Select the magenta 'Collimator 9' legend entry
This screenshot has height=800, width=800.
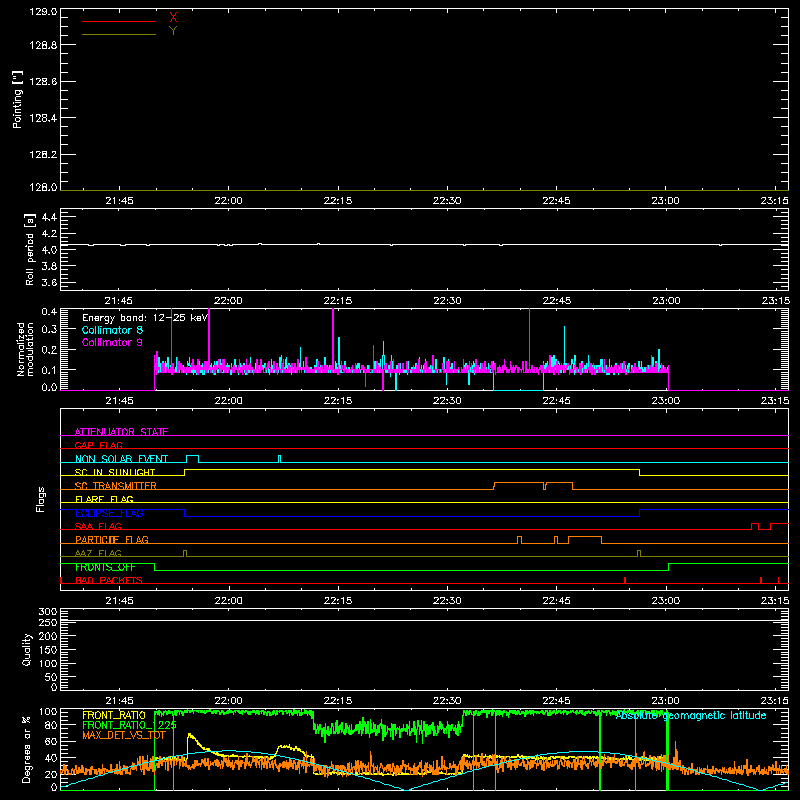pos(112,342)
